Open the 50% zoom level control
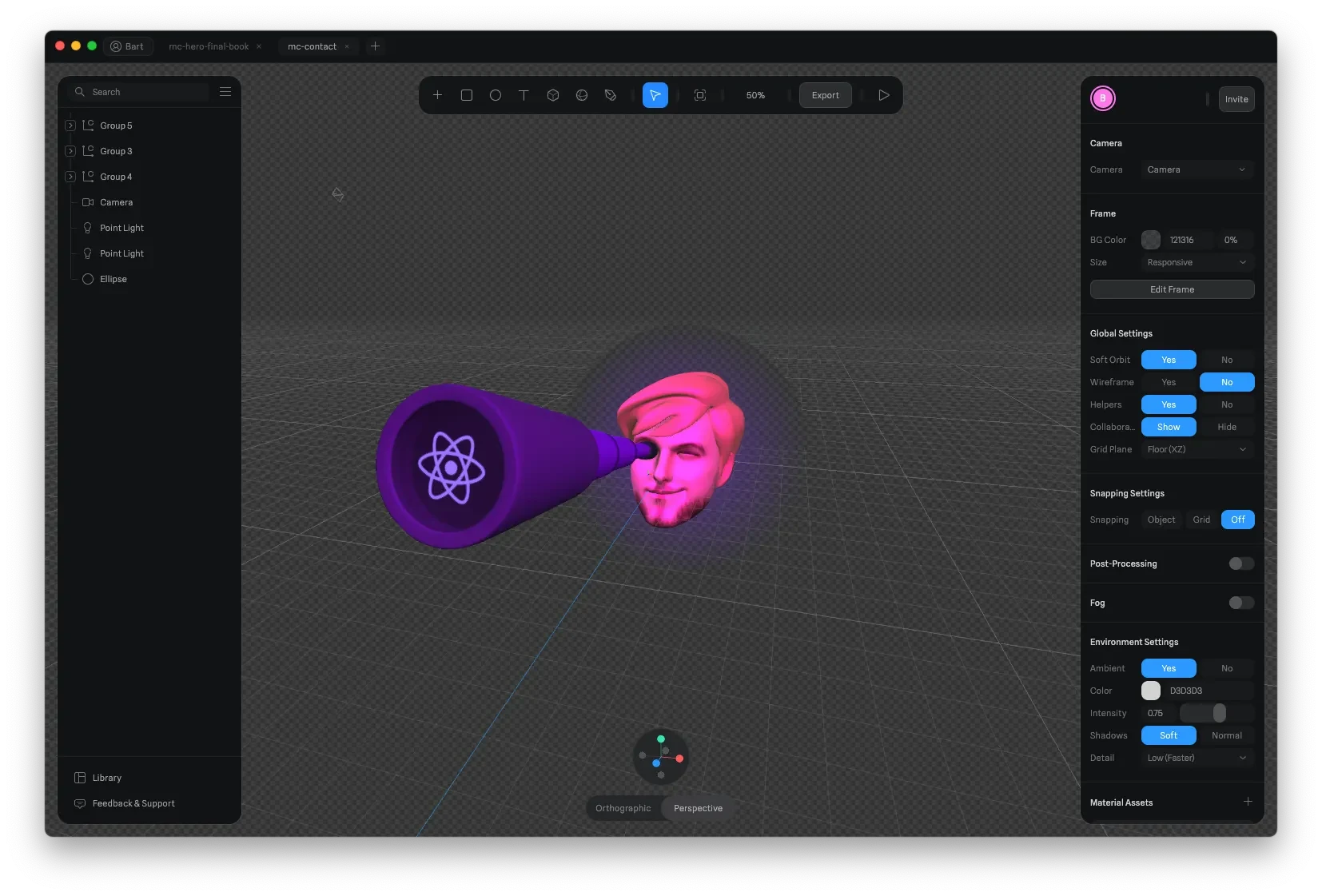The image size is (1322, 896). tap(755, 95)
